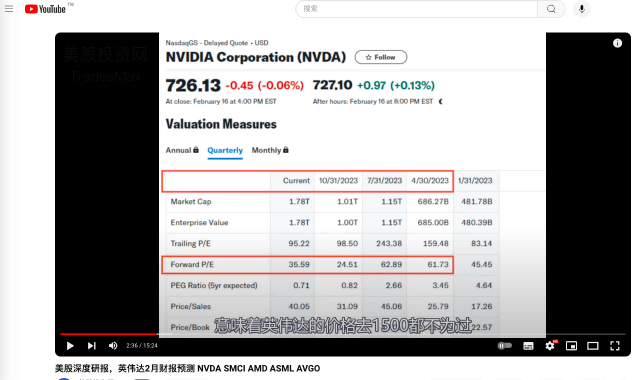Switch to theater mode view
This screenshot has width=639, height=380.
click(x=593, y=346)
